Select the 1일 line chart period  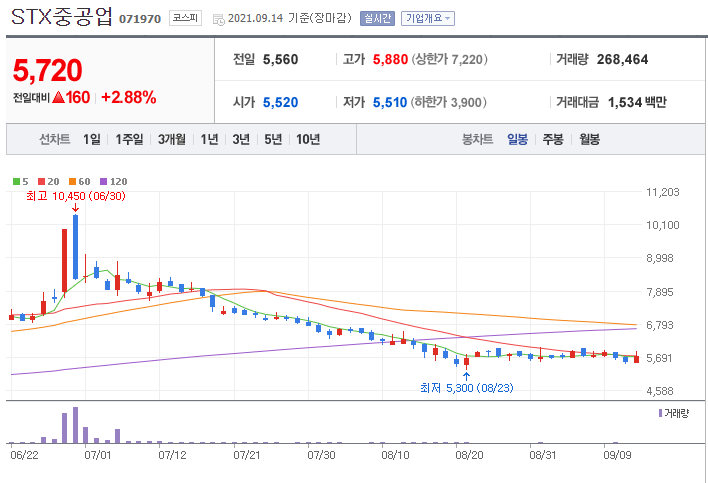[92, 139]
